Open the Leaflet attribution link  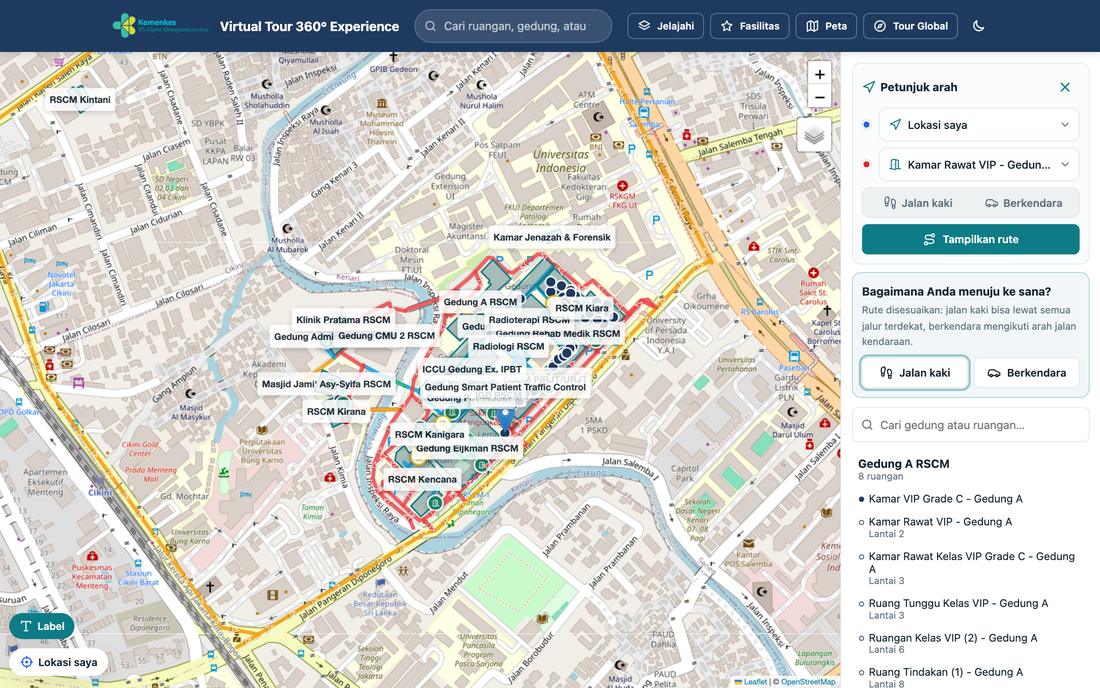(751, 682)
